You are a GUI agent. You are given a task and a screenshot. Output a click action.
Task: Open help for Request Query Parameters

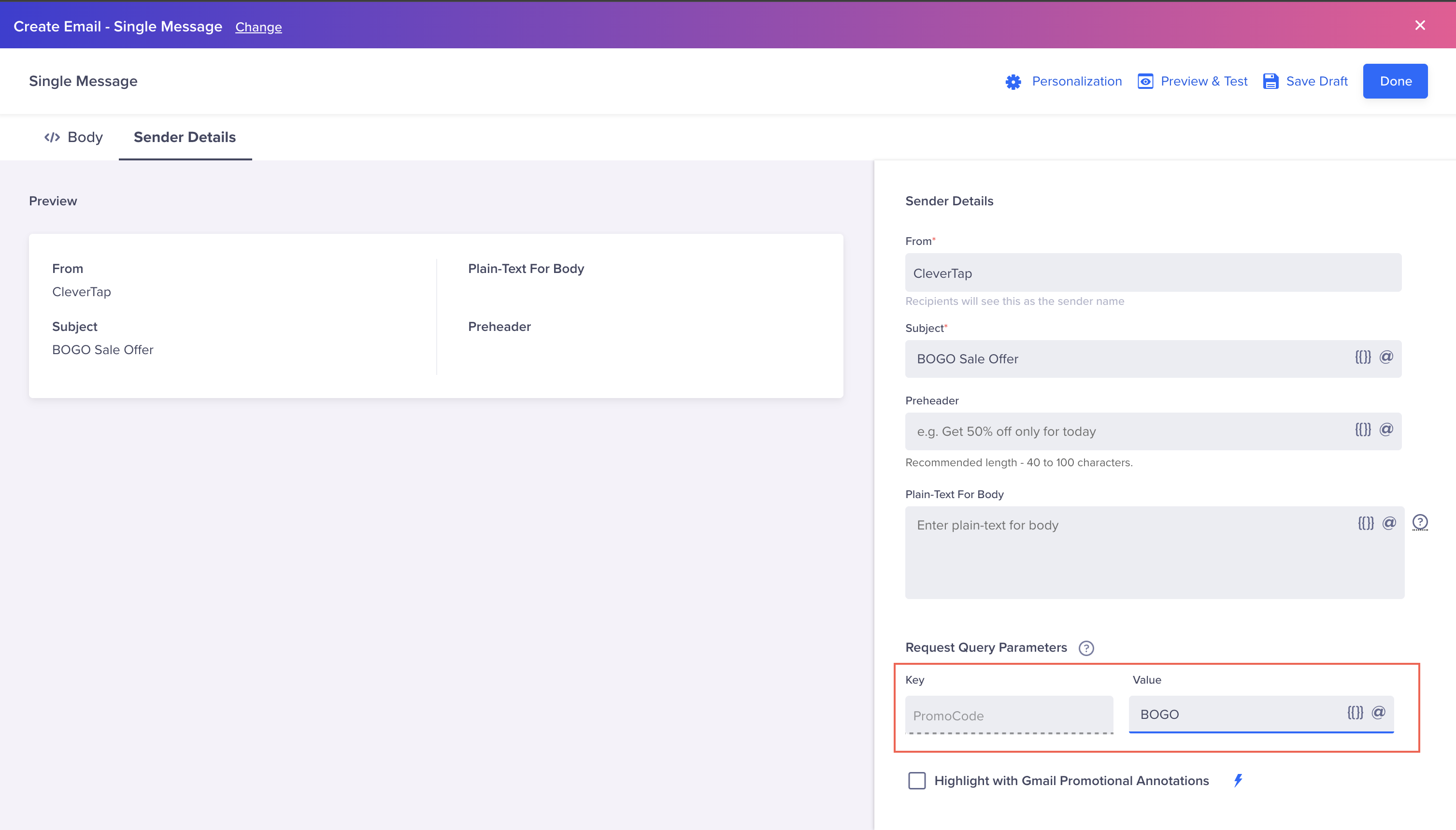tap(1085, 648)
